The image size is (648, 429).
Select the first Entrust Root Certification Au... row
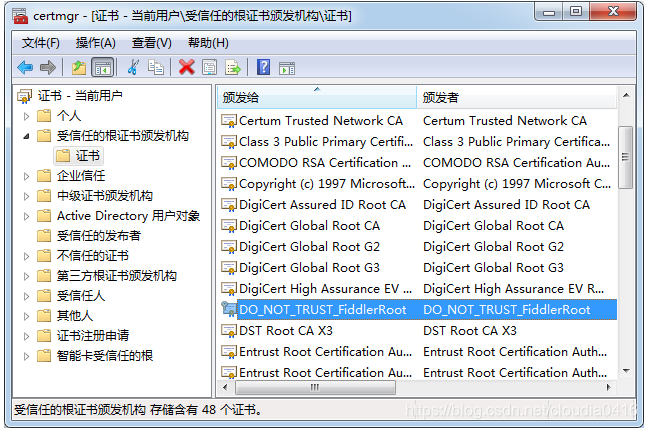pyautogui.click(x=417, y=352)
